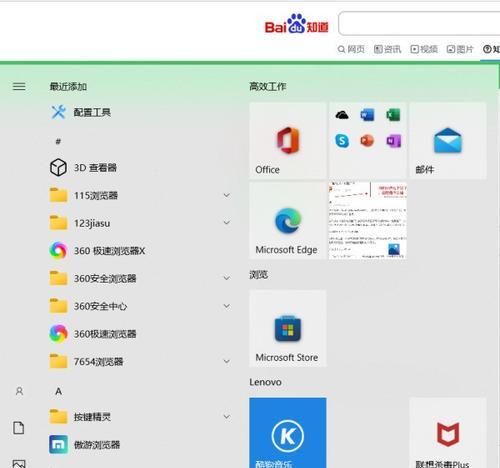
Task: Open the user account icon
Action: point(19,391)
